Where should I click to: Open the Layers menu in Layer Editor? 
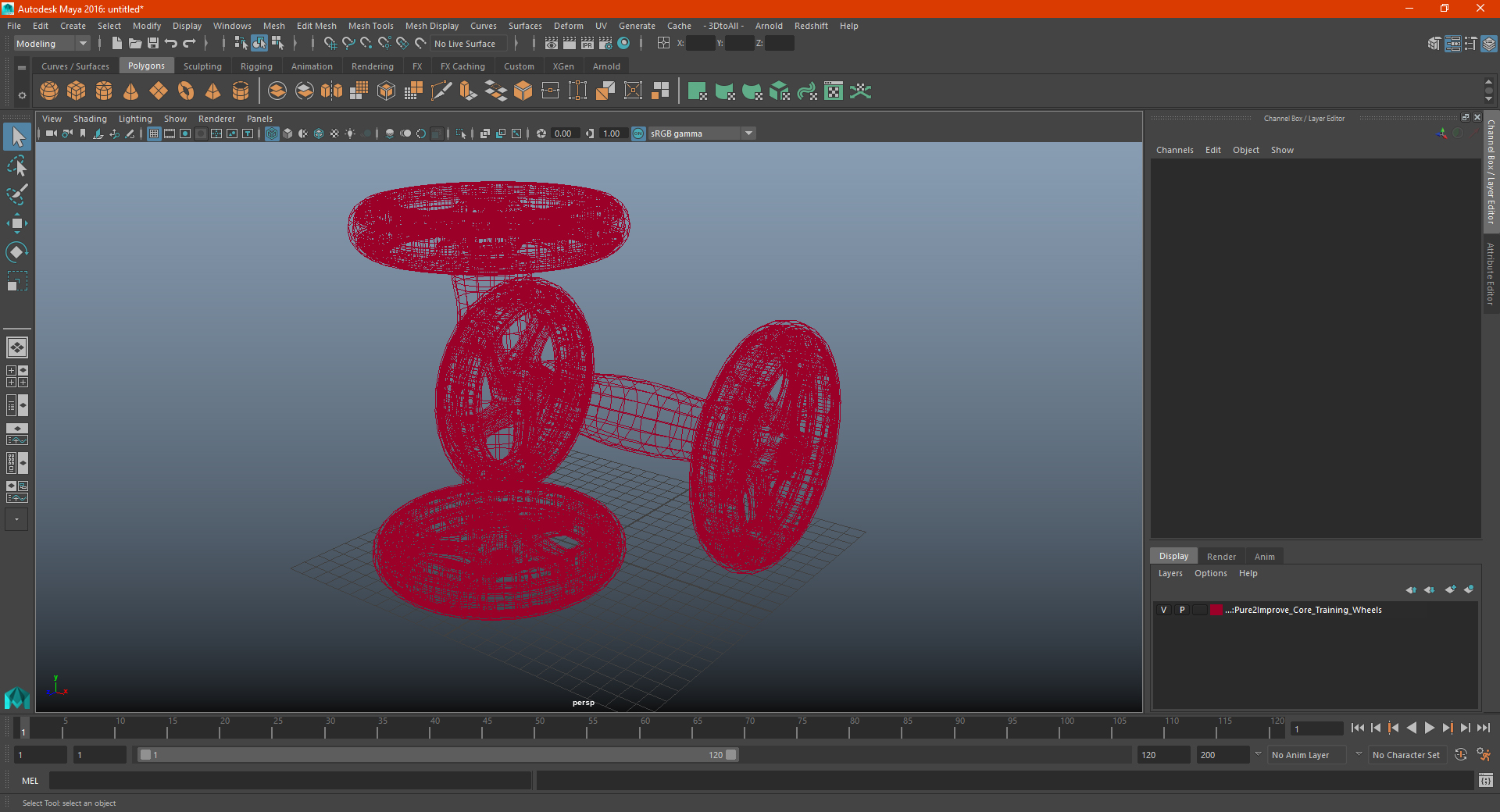coord(1170,573)
